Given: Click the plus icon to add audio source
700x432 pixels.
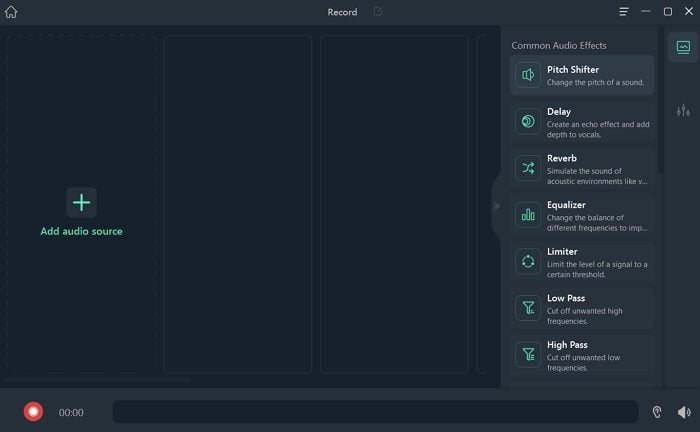Looking at the screenshot, I should click(x=81, y=202).
